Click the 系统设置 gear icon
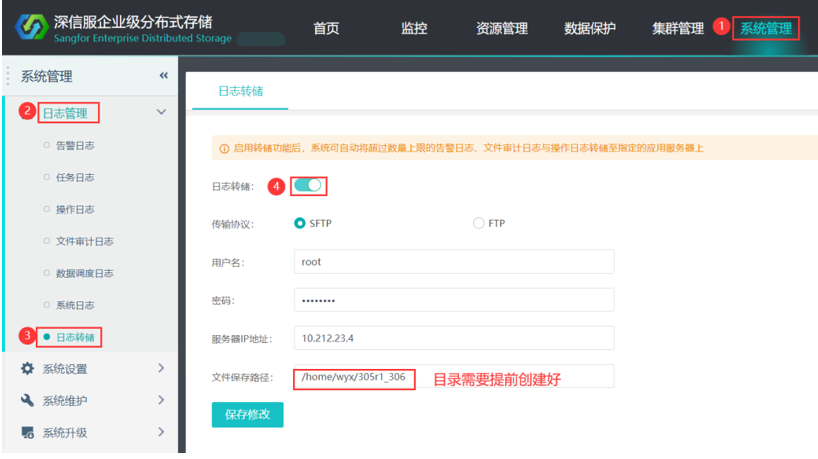This screenshot has height=459, width=818. point(28,369)
